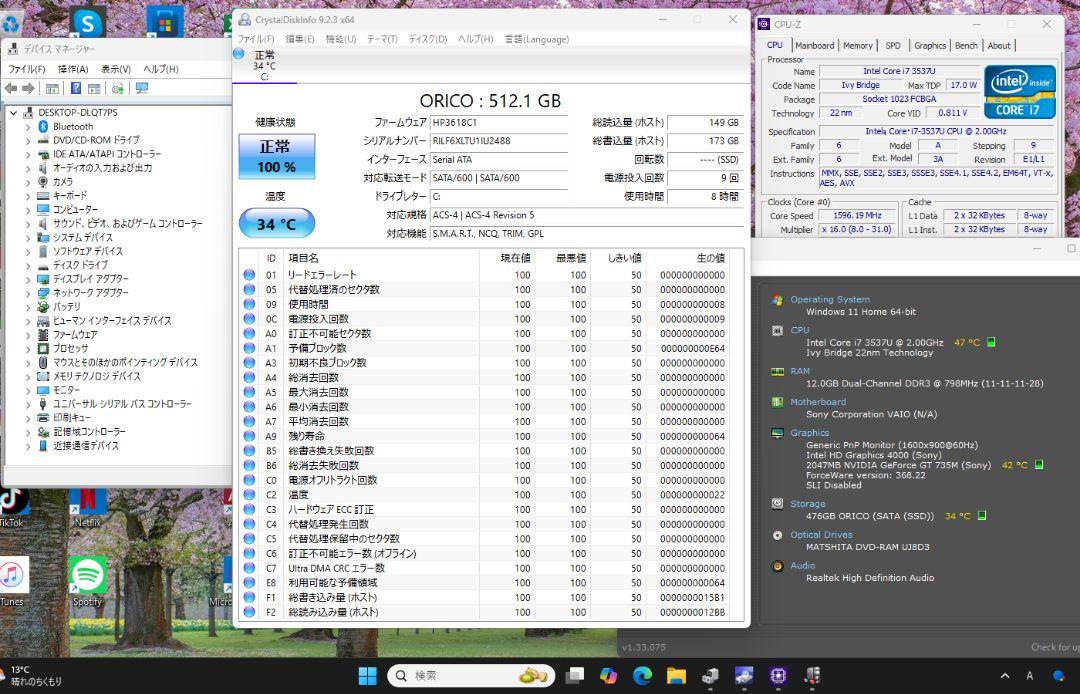Toggle the console tree icon in Device Manager
The height and width of the screenshot is (694, 1080).
[52, 88]
